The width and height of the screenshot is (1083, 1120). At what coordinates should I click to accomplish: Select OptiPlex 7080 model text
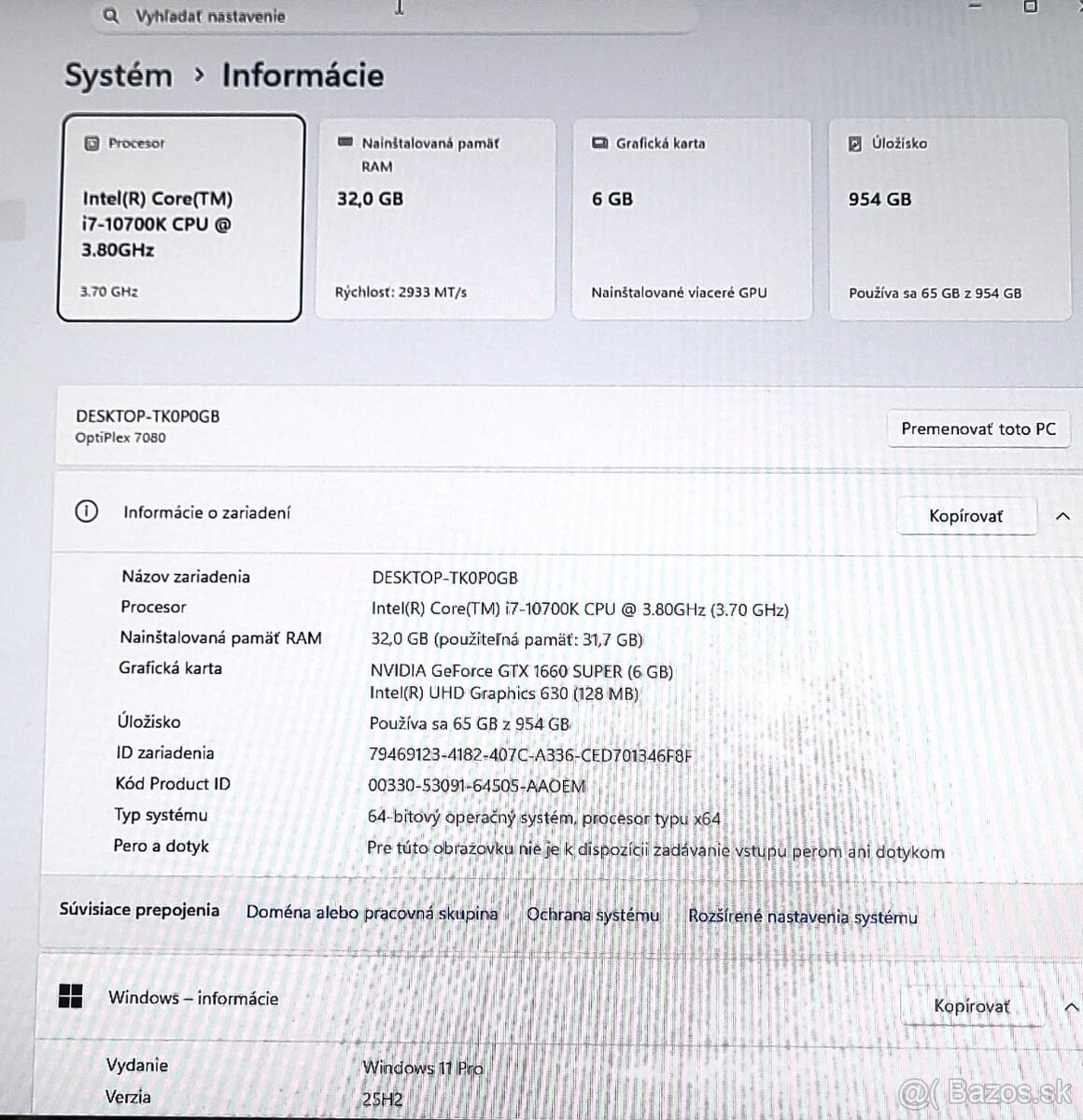click(x=120, y=438)
